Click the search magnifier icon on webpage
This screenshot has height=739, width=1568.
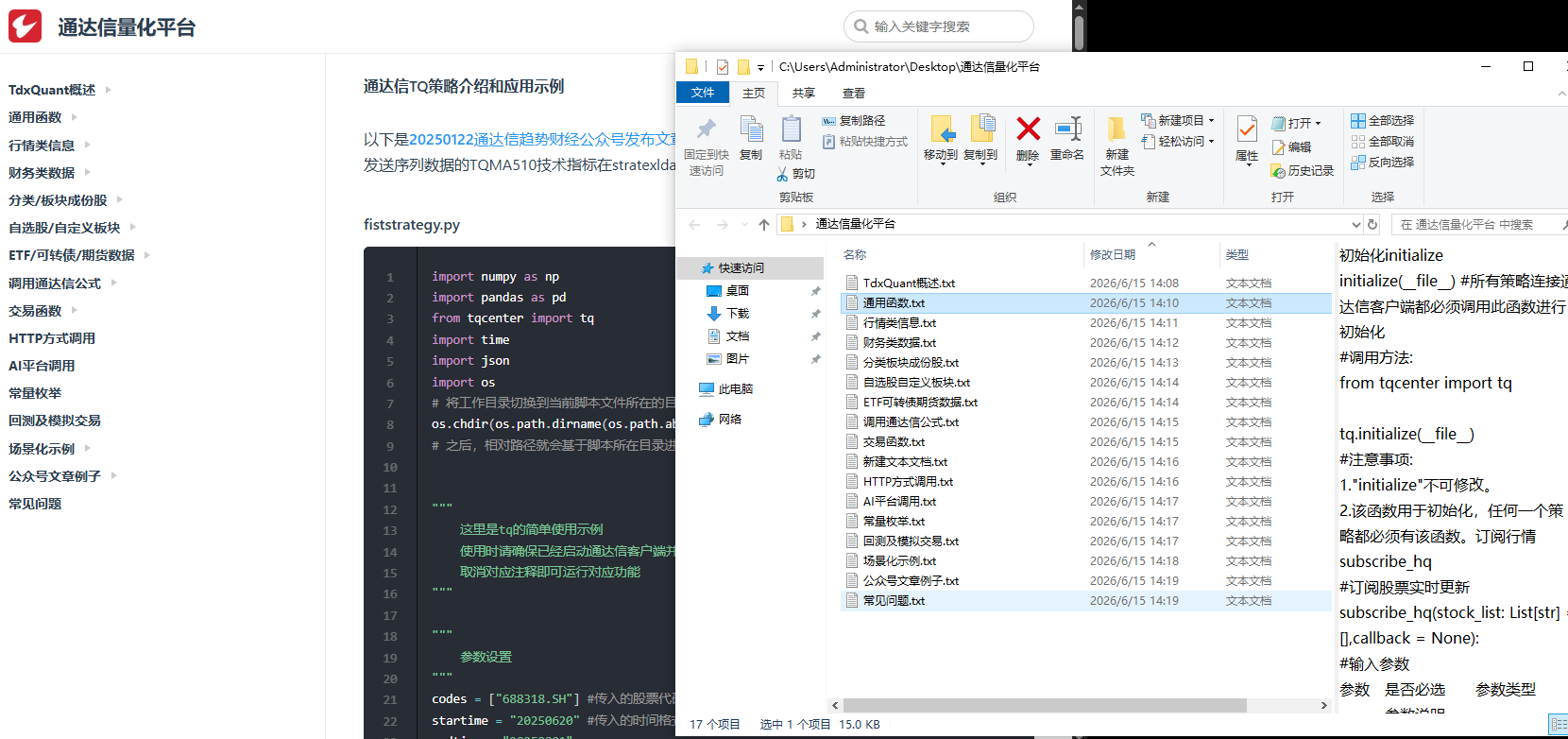coord(861,26)
